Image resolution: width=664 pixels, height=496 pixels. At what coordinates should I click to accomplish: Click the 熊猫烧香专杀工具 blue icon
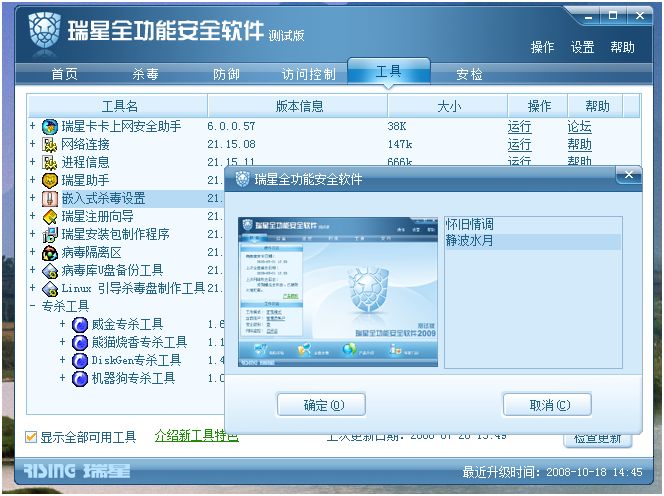80,343
